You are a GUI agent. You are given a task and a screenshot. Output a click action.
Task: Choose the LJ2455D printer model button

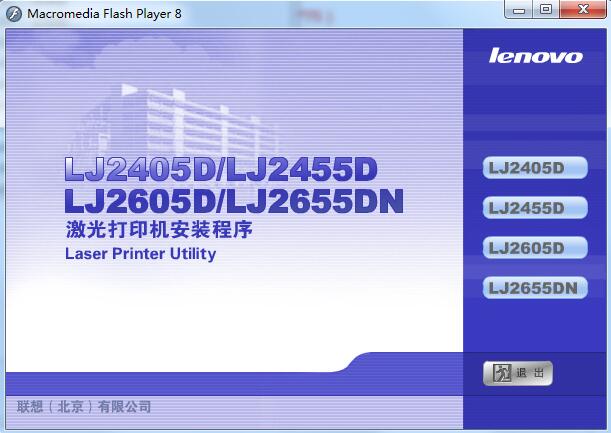pos(535,208)
